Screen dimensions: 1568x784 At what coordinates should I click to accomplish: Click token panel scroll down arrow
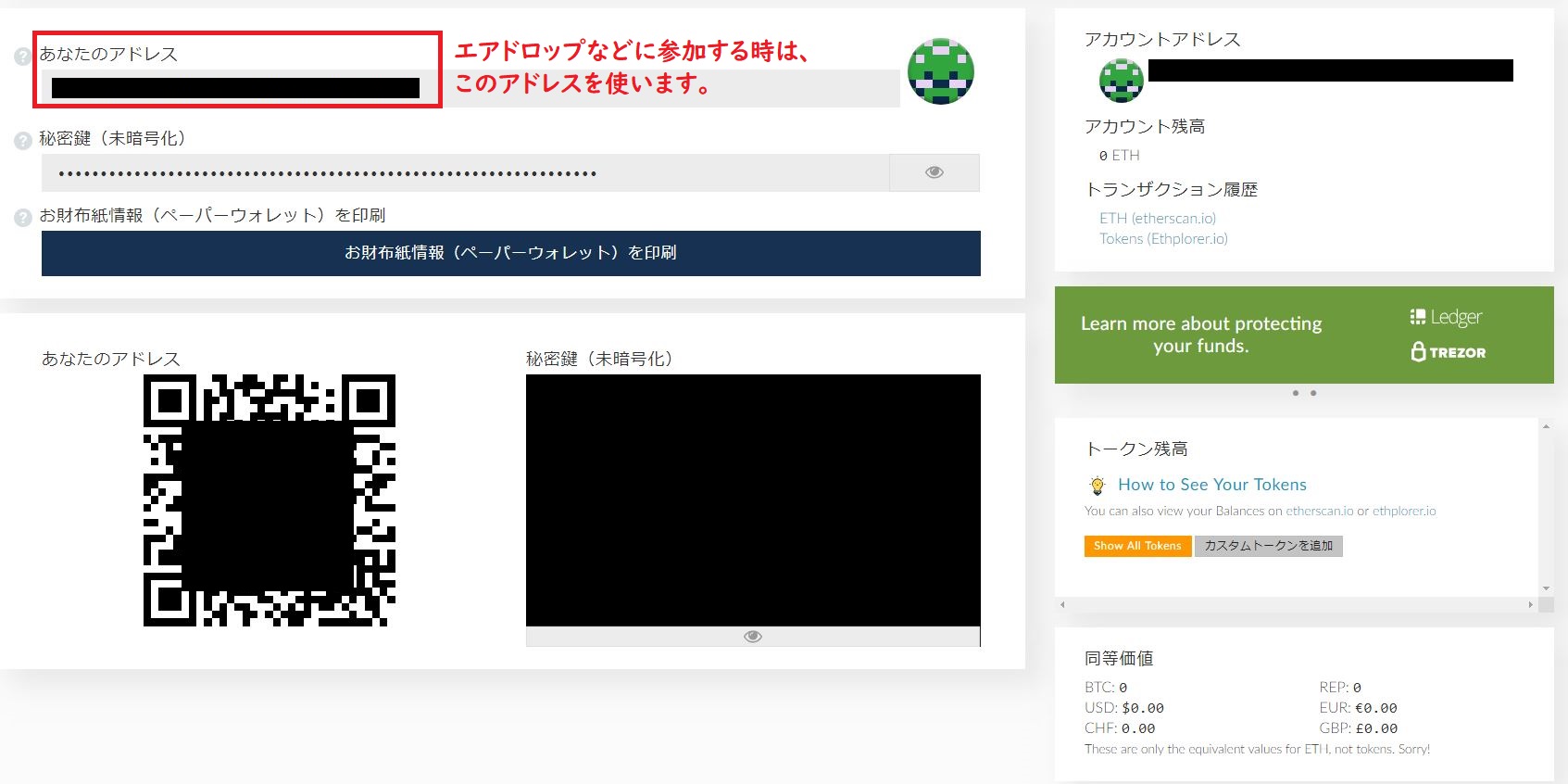click(x=1546, y=588)
